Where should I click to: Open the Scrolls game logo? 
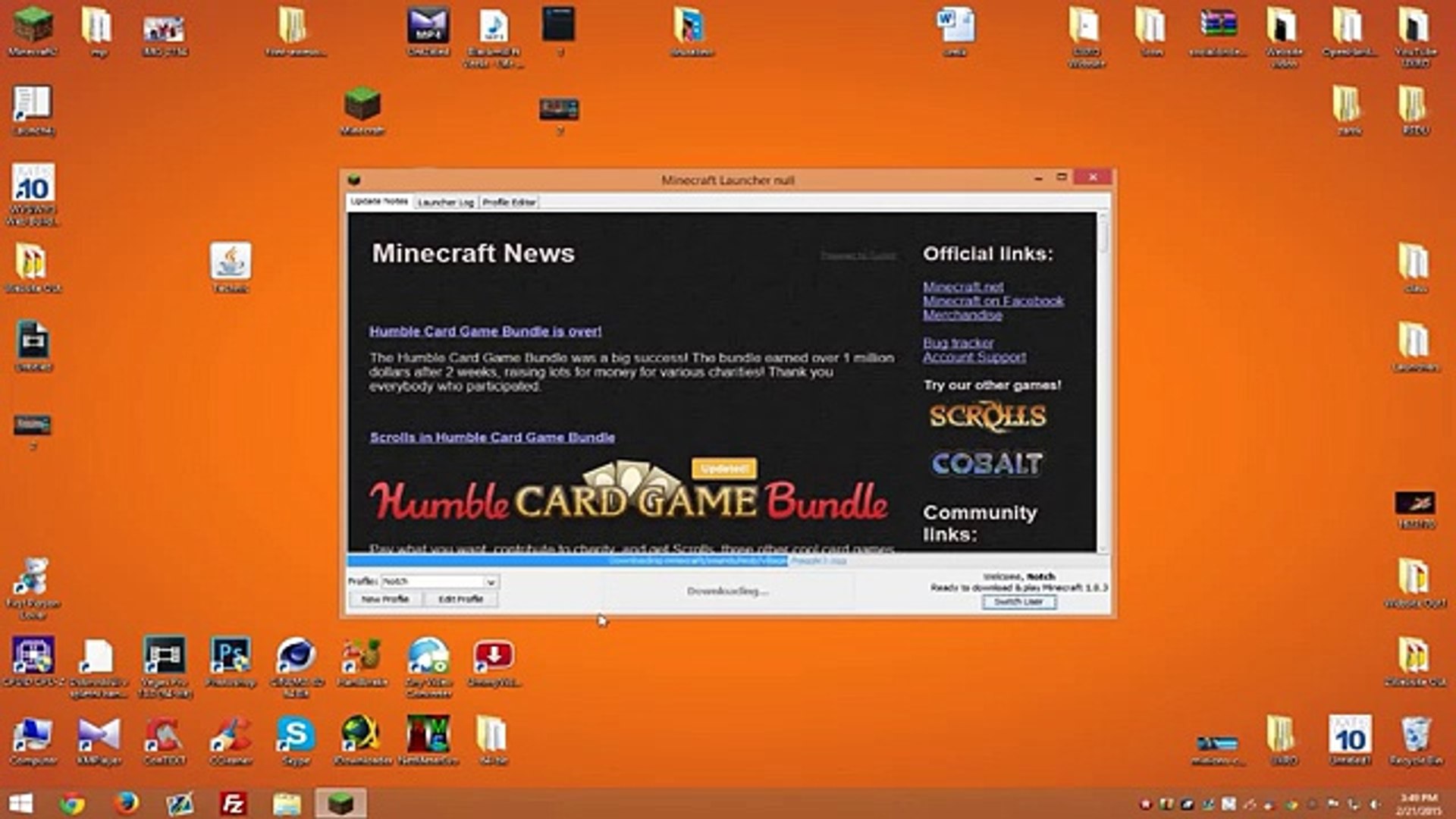987,416
